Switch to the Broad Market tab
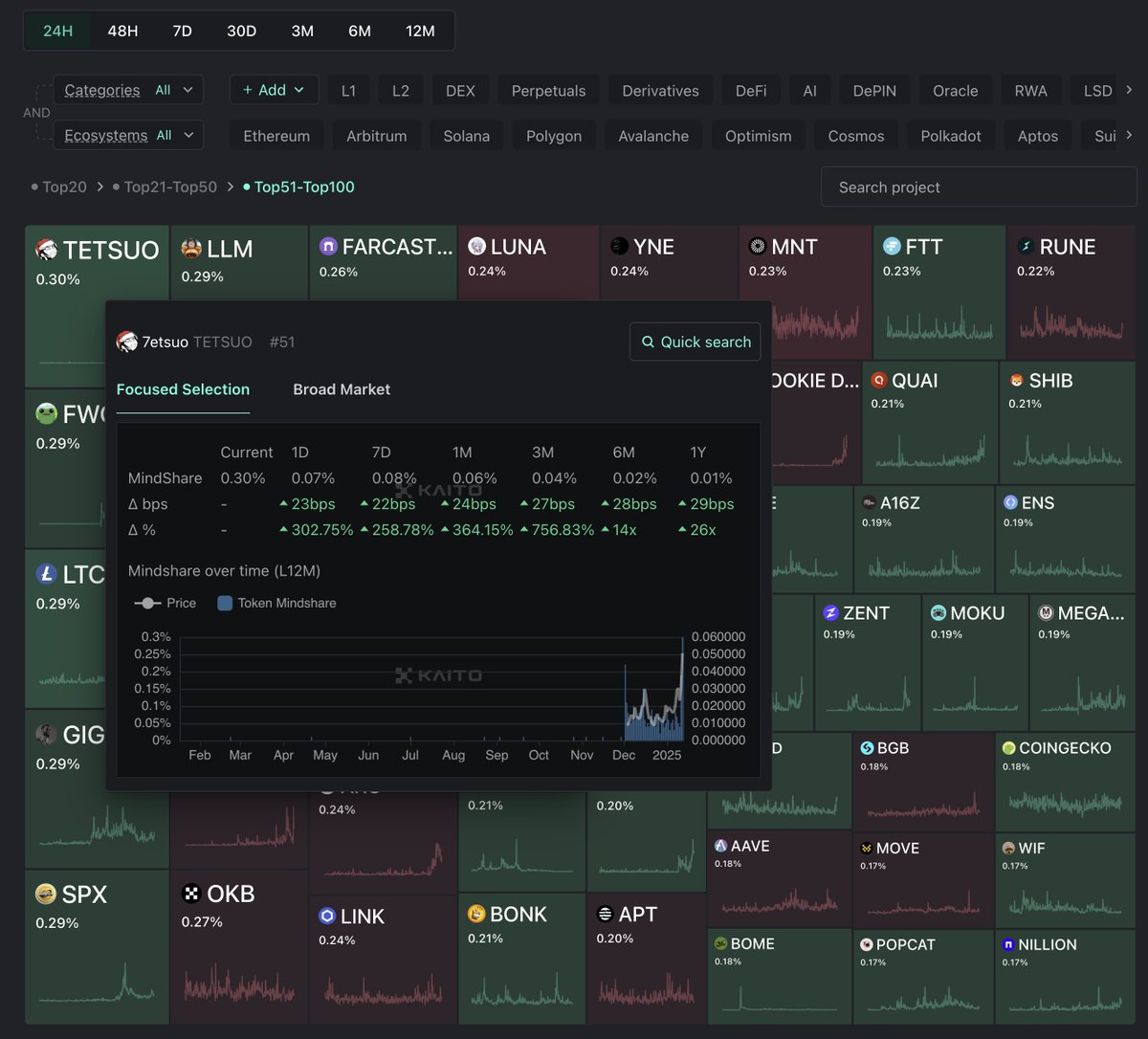 click(x=342, y=389)
